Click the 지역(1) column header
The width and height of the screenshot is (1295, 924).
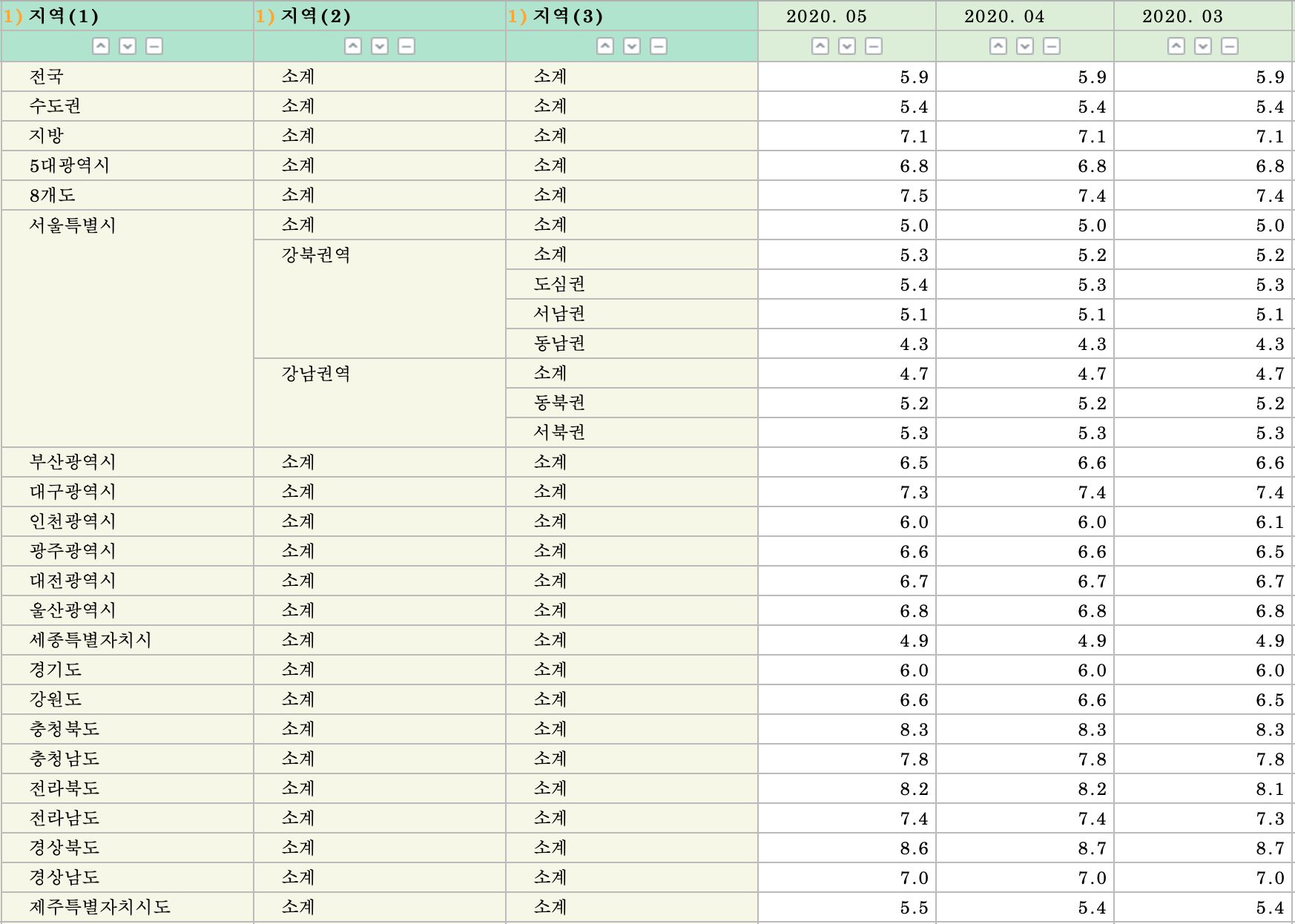tap(128, 16)
